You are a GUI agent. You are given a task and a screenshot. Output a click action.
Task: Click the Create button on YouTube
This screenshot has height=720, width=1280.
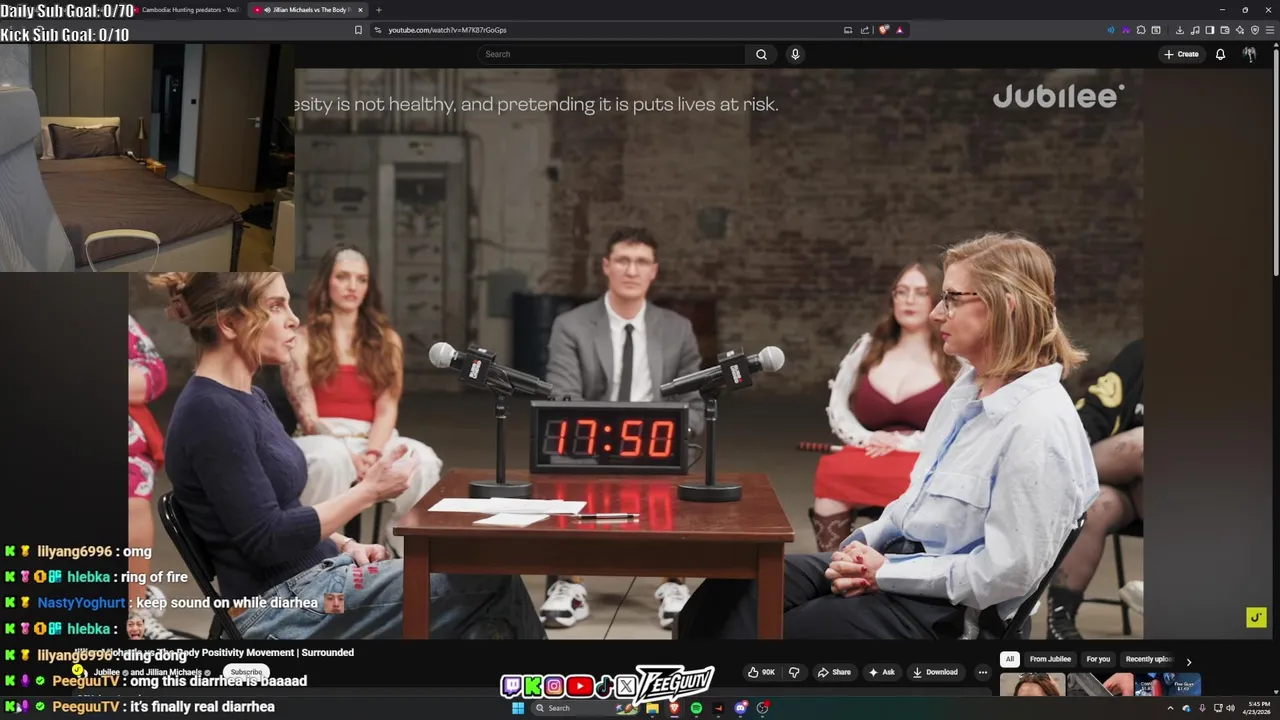[1181, 54]
